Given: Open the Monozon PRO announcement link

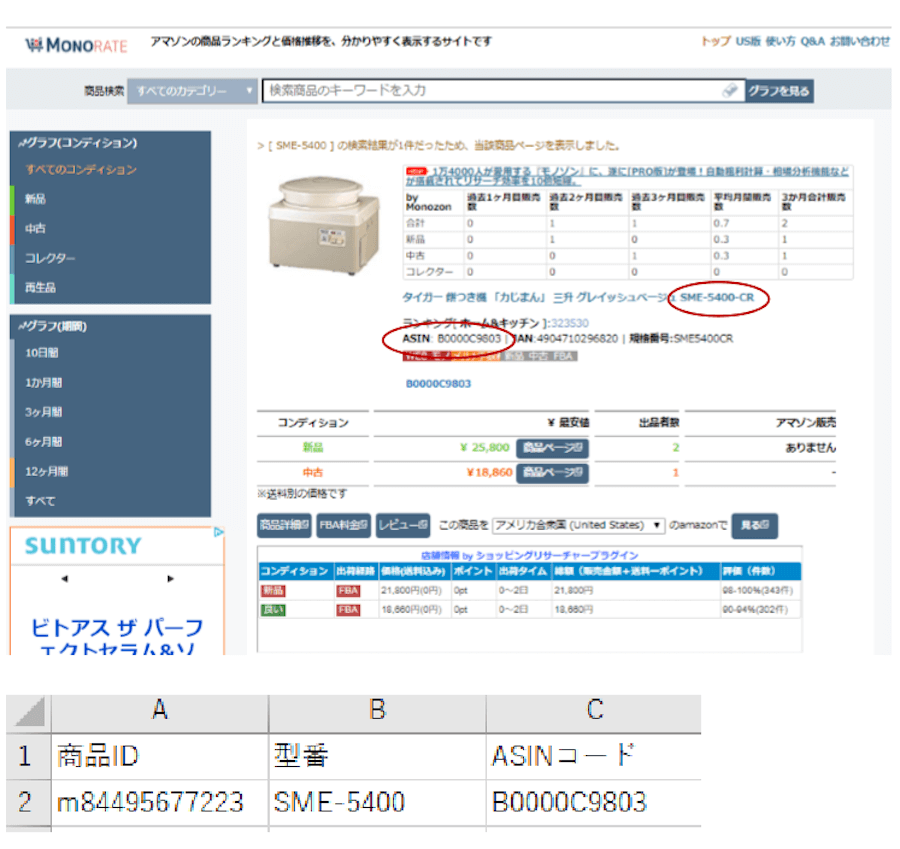Looking at the screenshot, I should point(627,176).
